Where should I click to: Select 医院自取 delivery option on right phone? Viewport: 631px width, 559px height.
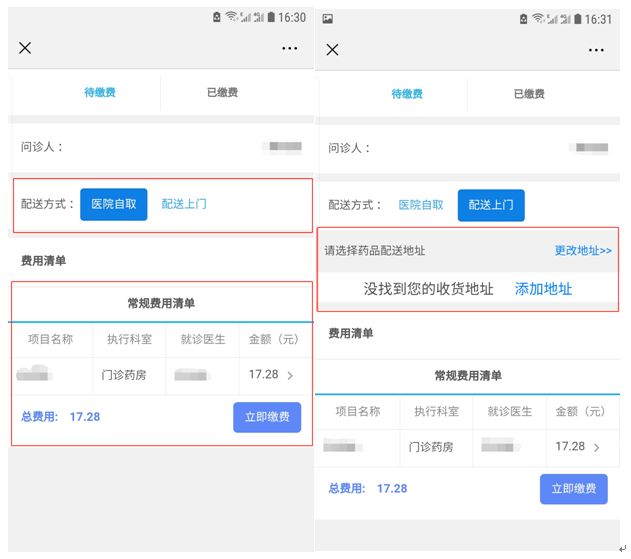pyautogui.click(x=421, y=205)
